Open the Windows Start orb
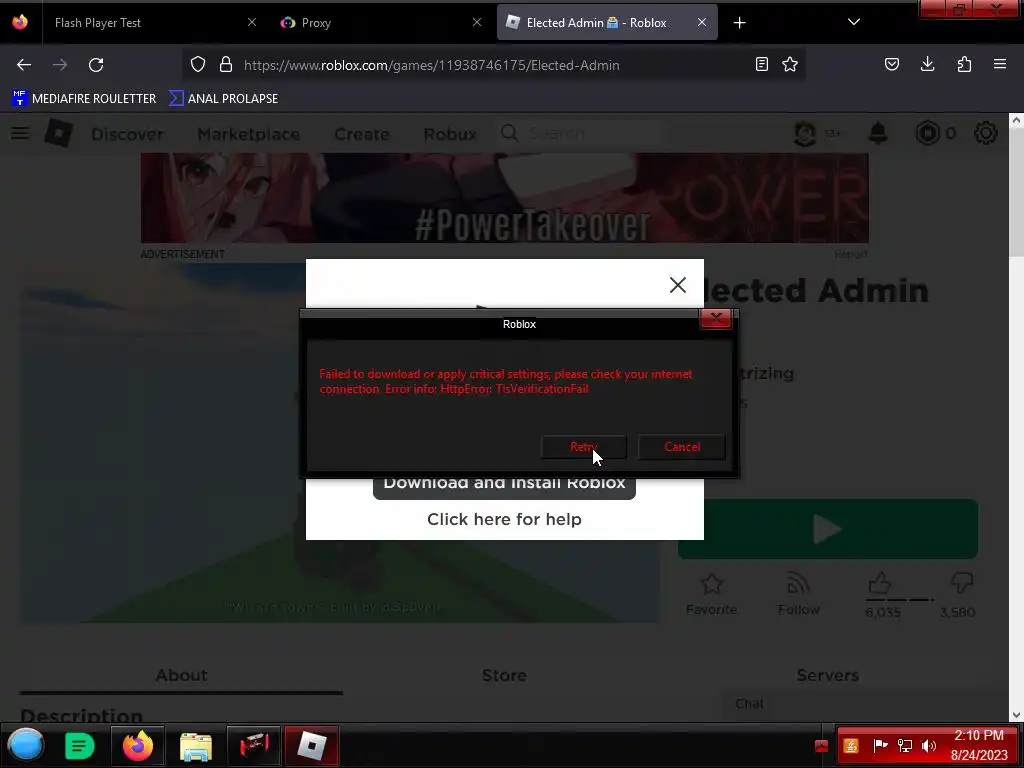This screenshot has width=1024, height=768. pos(25,746)
